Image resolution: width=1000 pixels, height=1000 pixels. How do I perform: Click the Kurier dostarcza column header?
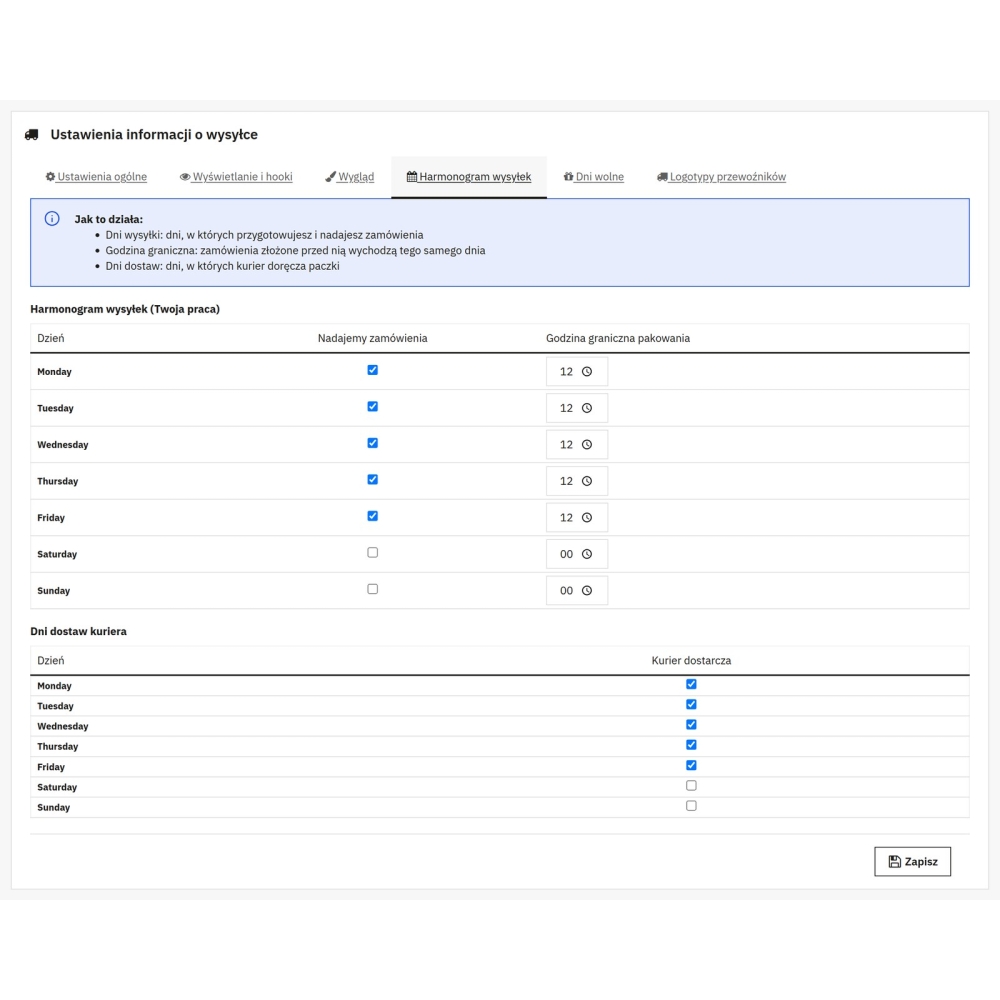691,660
